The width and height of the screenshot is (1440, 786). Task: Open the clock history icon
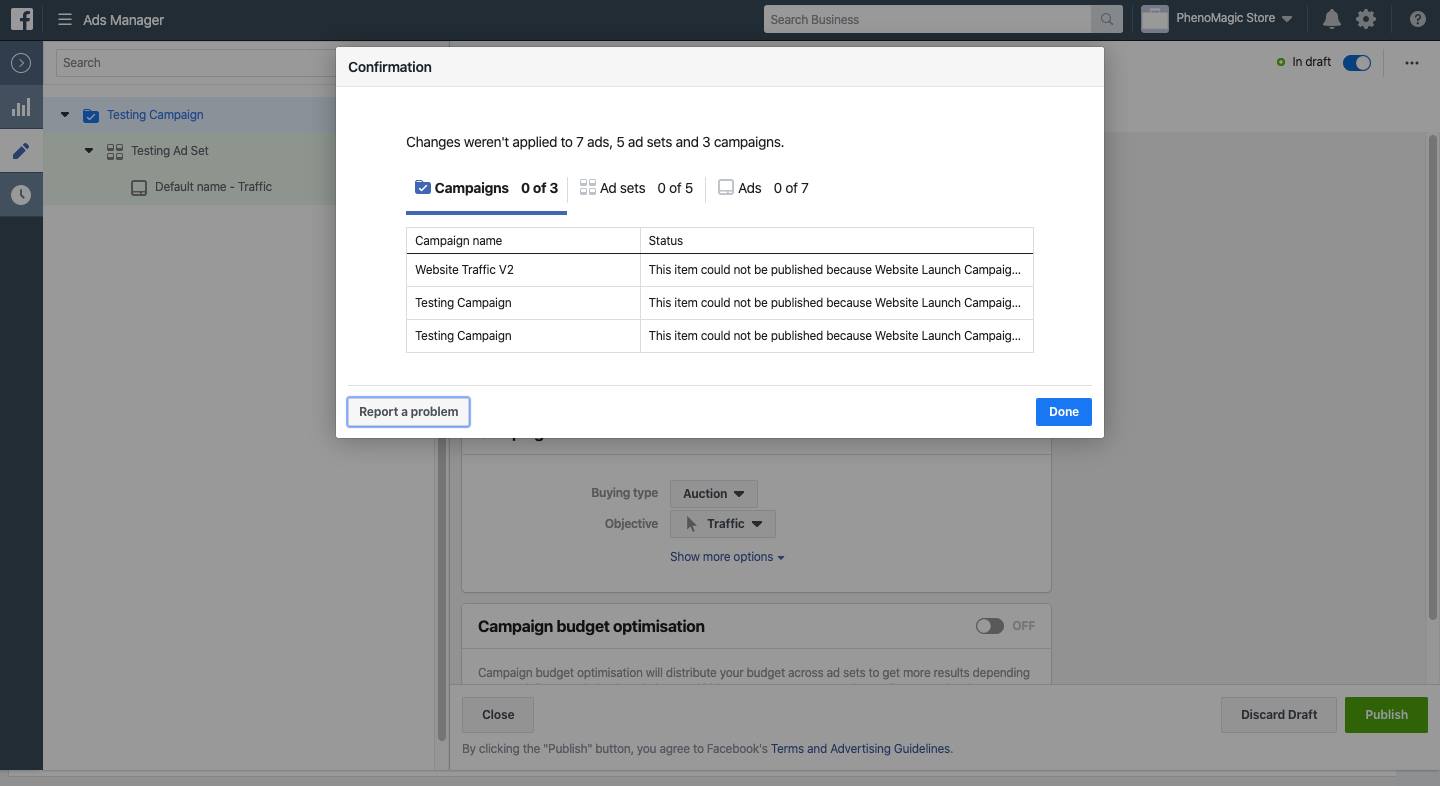coord(21,195)
